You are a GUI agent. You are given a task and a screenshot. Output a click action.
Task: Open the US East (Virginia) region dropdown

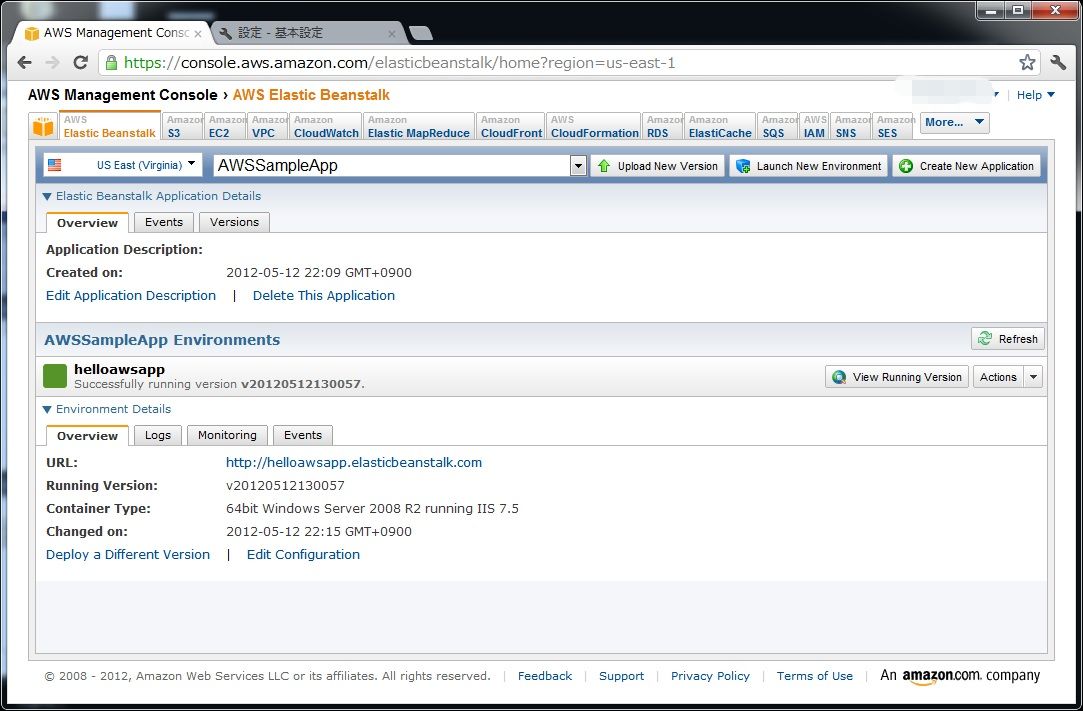click(123, 165)
